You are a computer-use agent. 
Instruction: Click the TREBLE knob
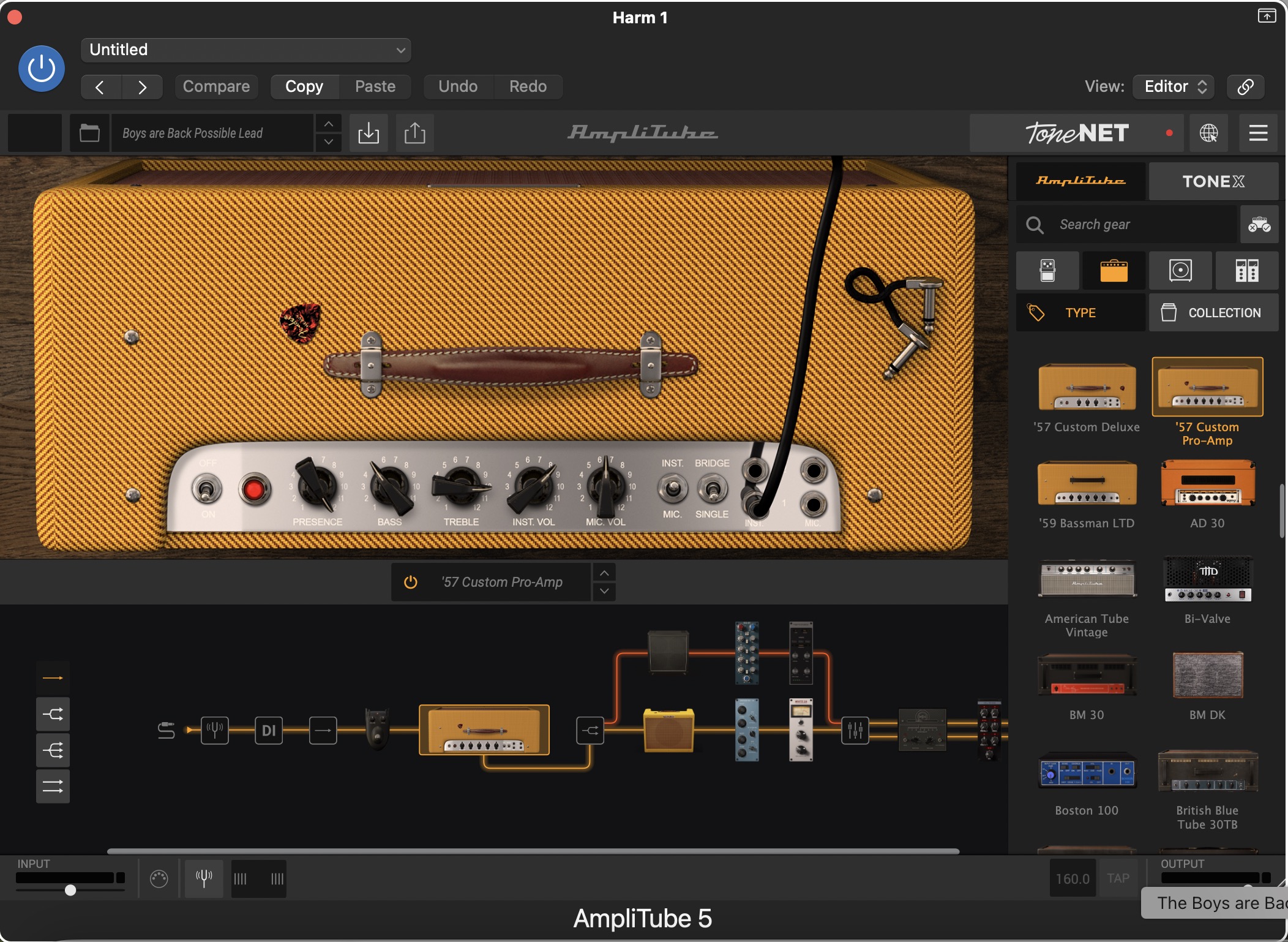click(462, 486)
